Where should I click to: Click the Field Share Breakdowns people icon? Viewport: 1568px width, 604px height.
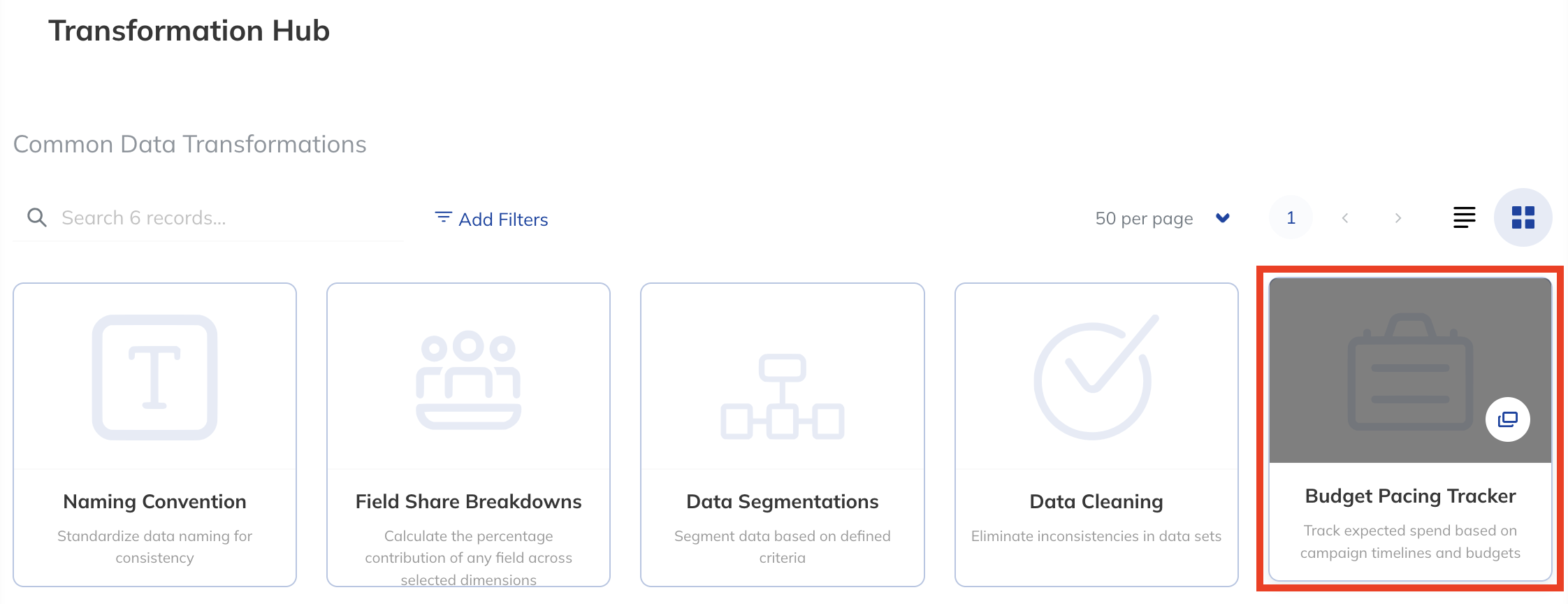(468, 380)
